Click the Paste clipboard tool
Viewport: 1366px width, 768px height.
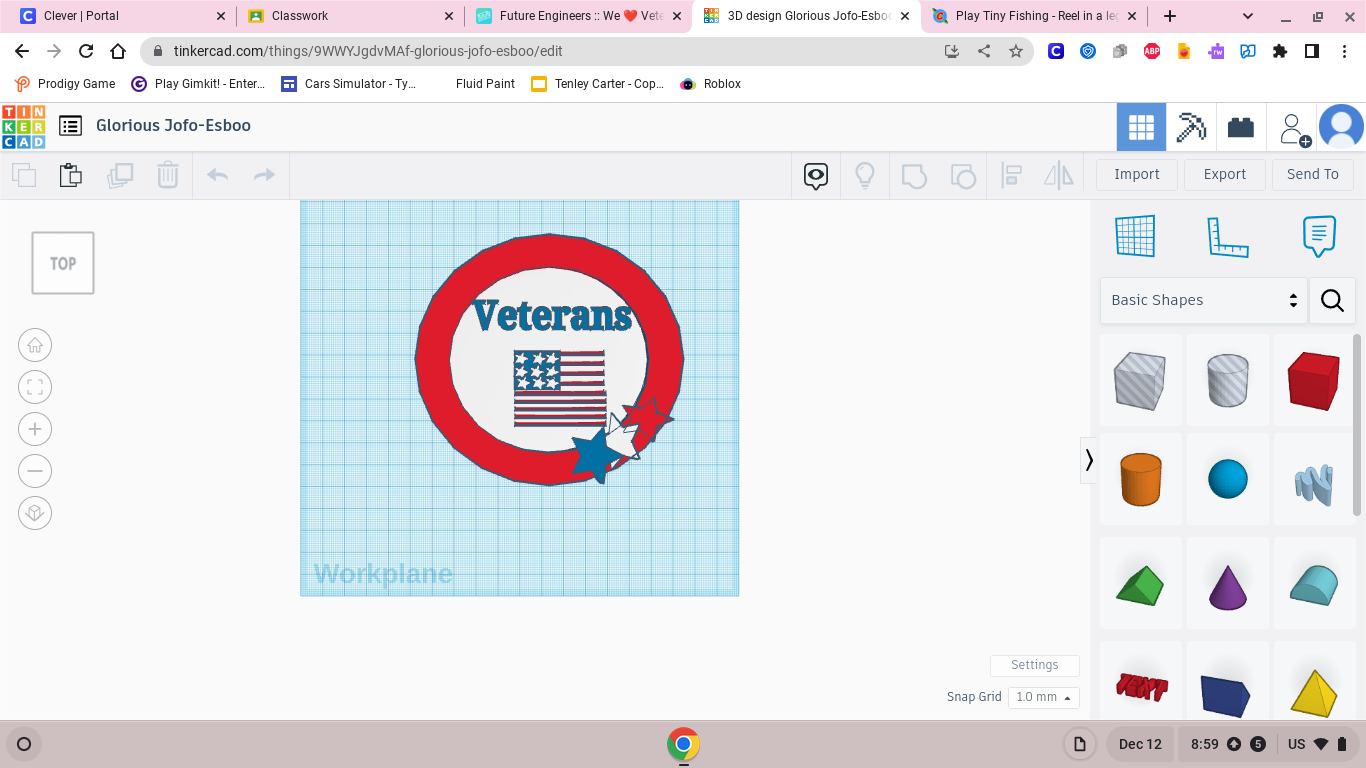pos(70,175)
